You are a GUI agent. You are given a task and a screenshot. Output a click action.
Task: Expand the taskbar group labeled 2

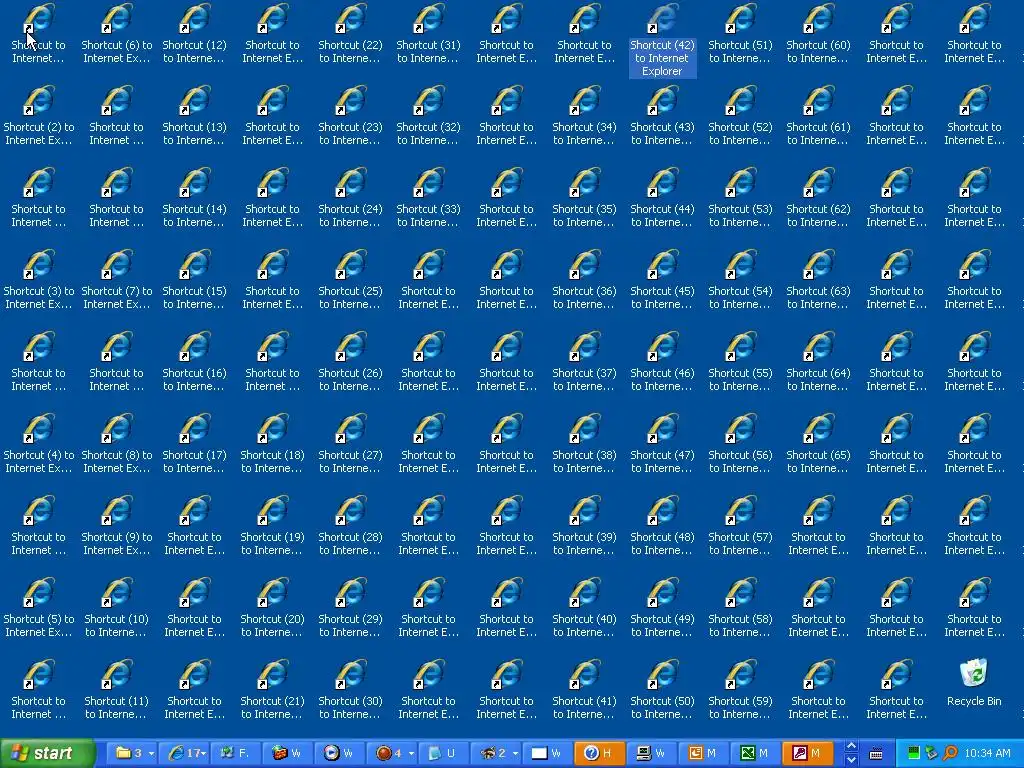coord(498,753)
